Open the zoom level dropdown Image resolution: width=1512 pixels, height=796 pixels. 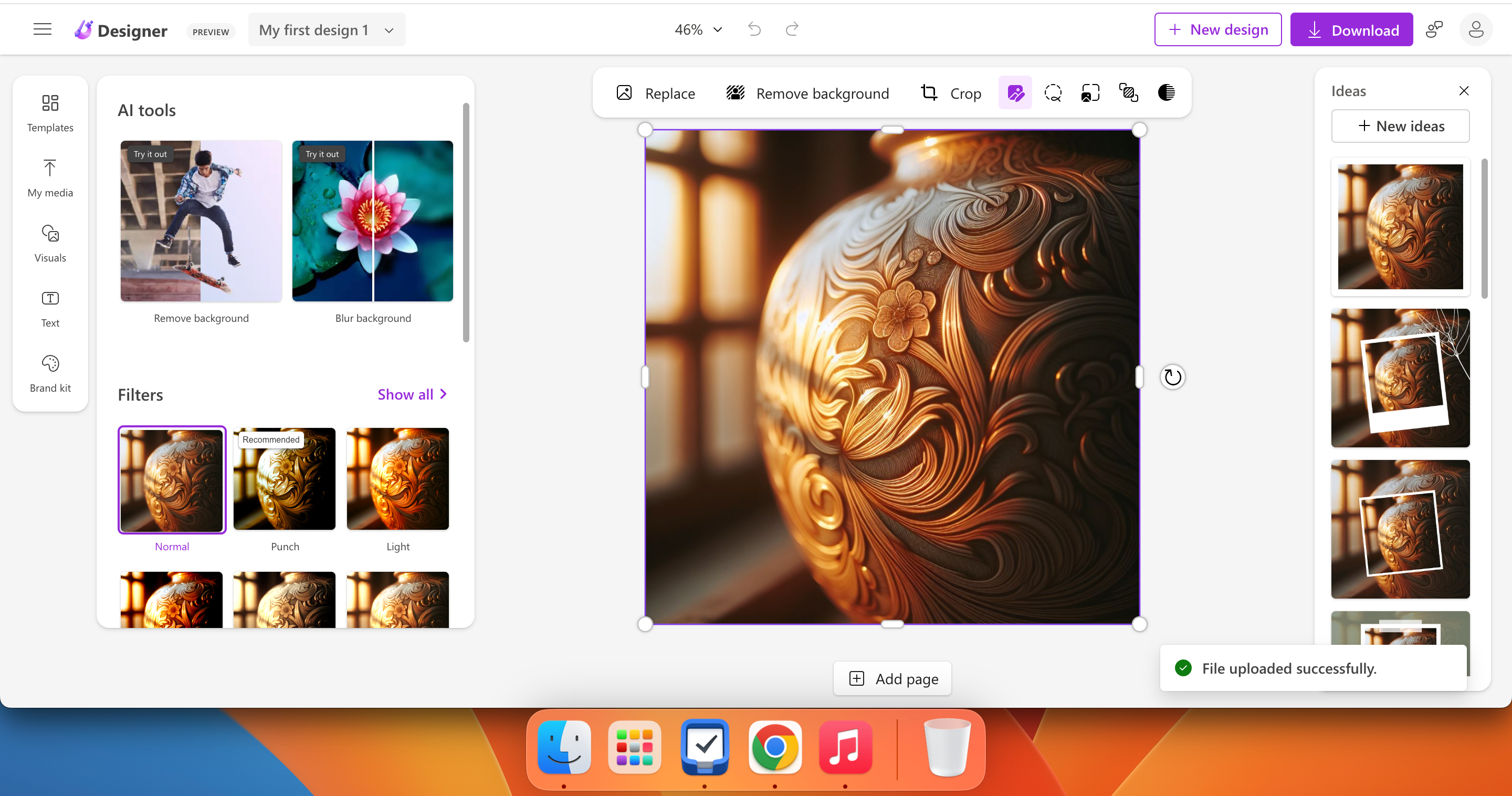tap(698, 29)
